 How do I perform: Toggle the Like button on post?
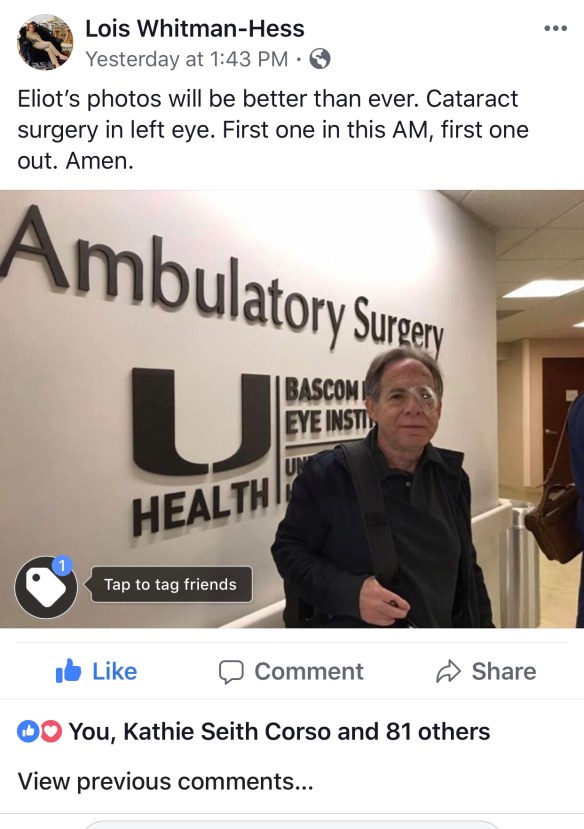tap(96, 671)
